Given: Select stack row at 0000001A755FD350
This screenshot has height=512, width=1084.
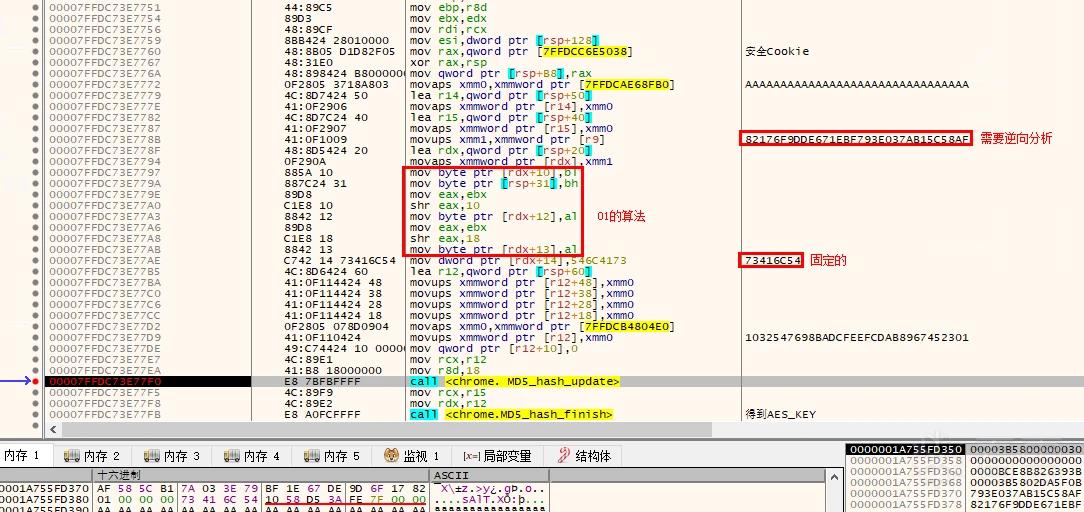Looking at the screenshot, I should pos(964,450).
